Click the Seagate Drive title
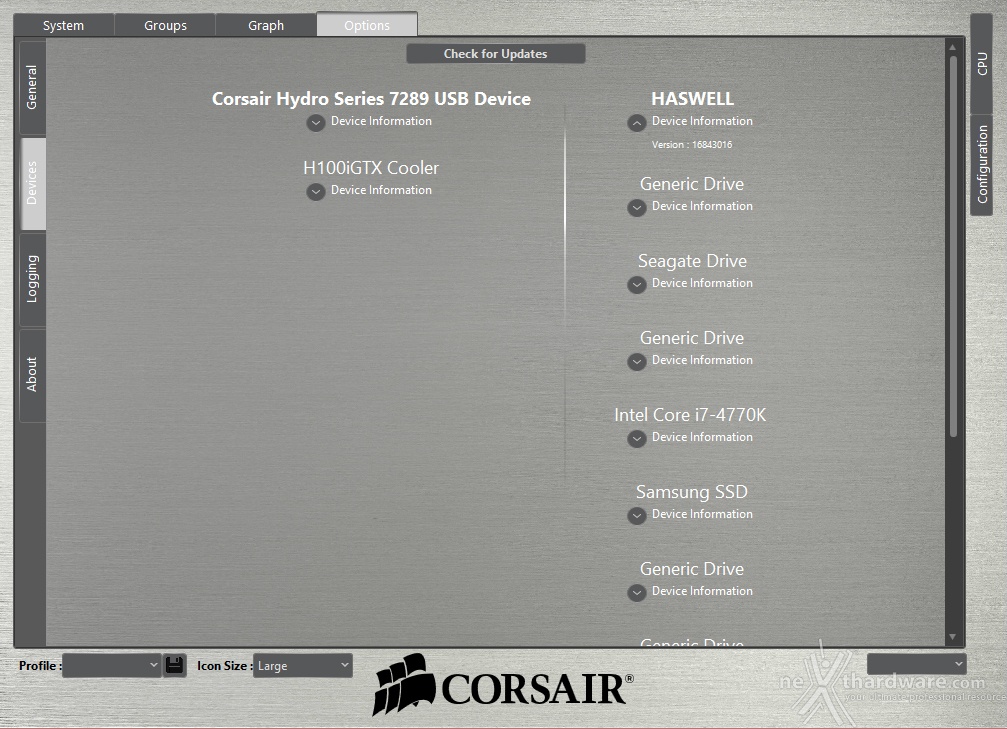 (x=692, y=261)
